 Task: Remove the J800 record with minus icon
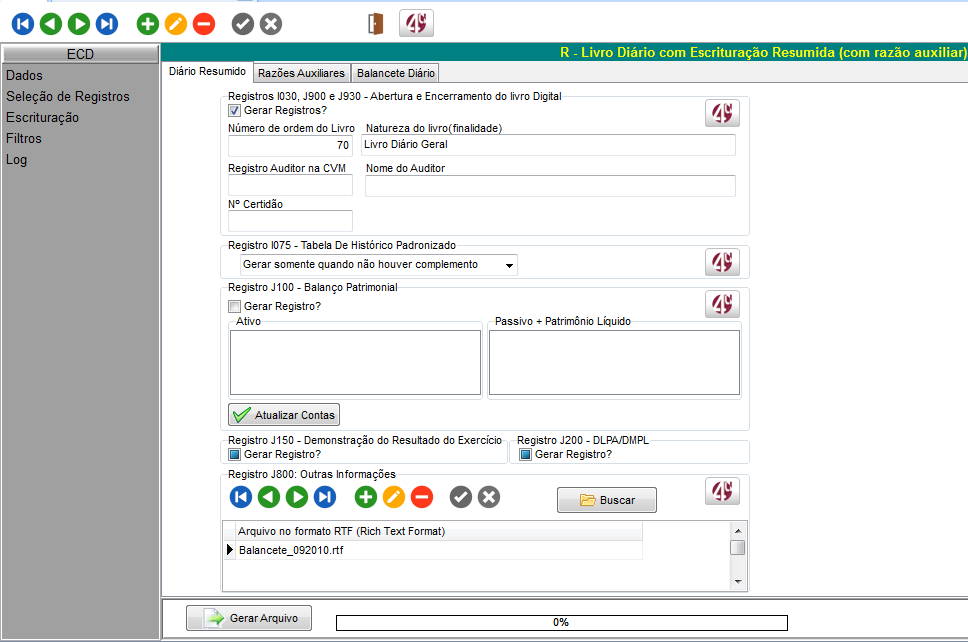point(422,497)
